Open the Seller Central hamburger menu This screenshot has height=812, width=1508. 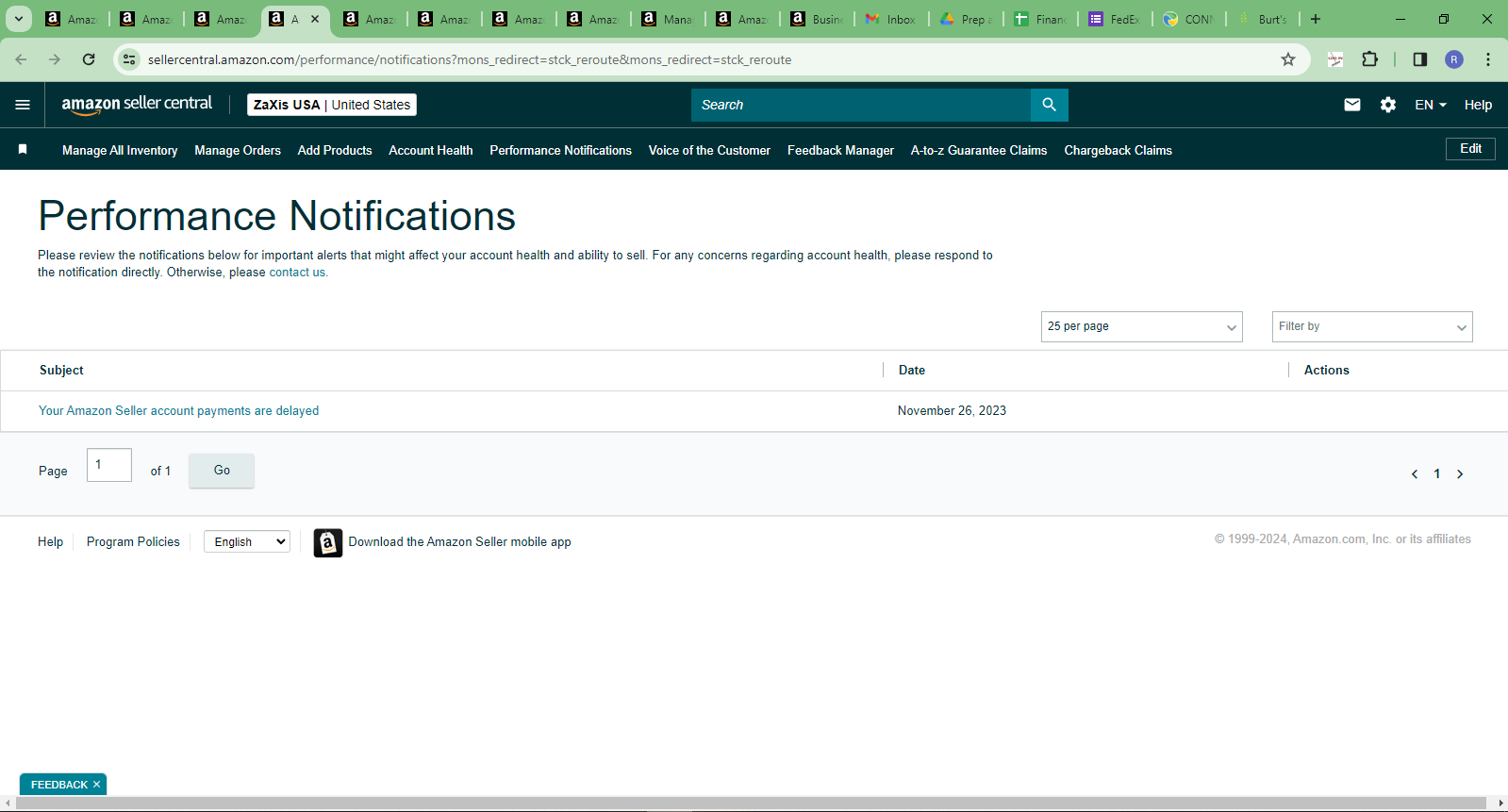pyautogui.click(x=23, y=105)
